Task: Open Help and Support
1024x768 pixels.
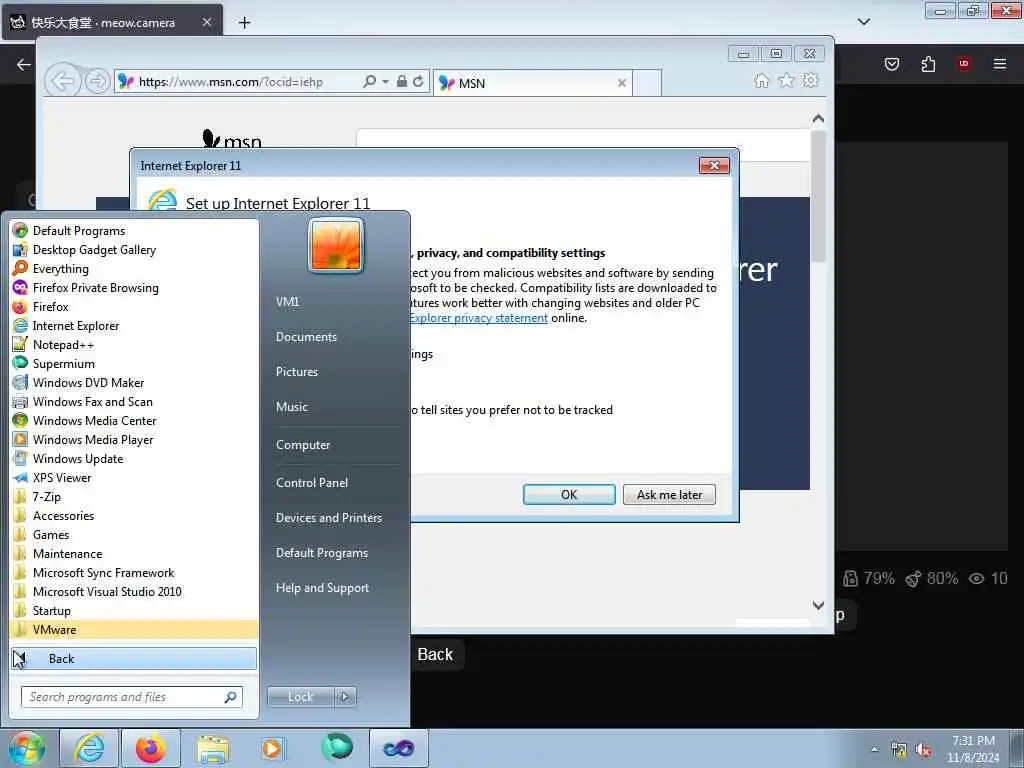Action: click(322, 587)
